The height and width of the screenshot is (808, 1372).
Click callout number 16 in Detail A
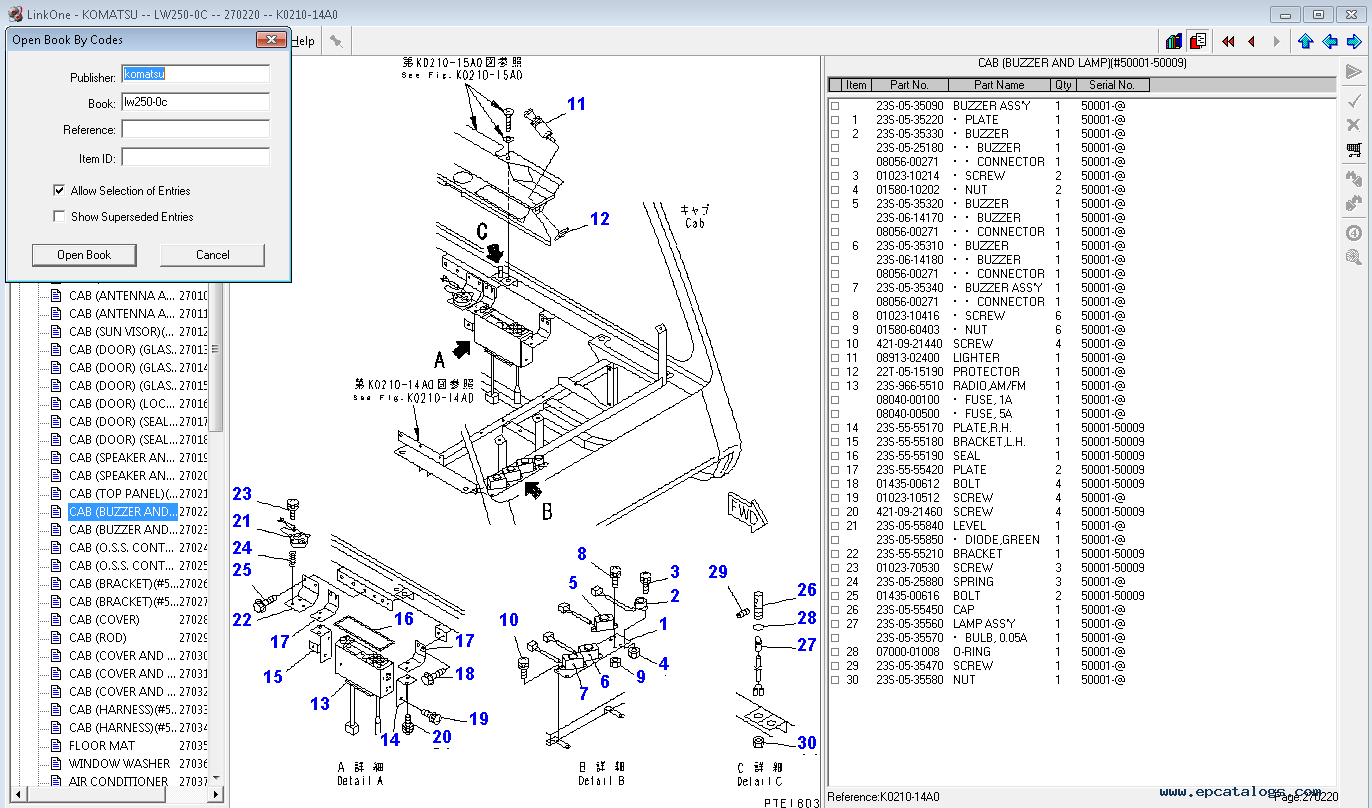click(x=403, y=619)
